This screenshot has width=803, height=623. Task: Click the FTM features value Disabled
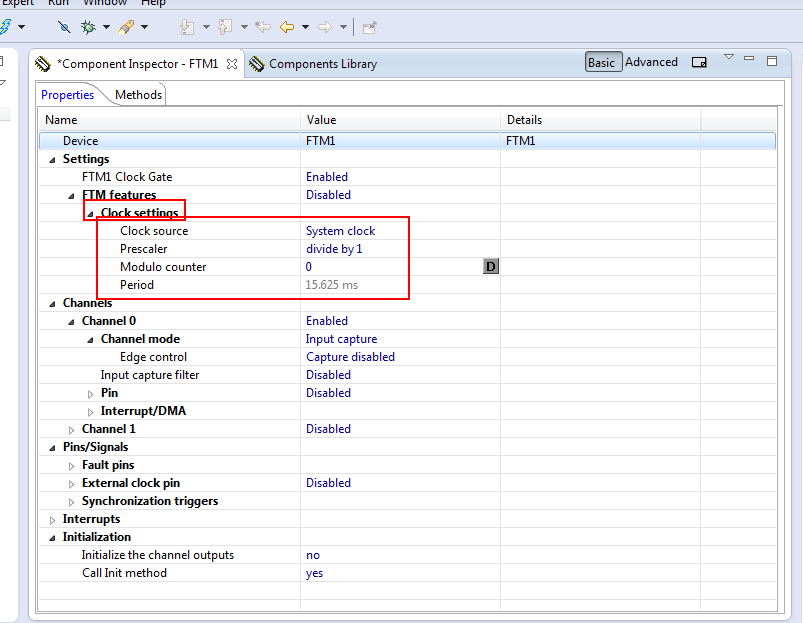click(328, 195)
